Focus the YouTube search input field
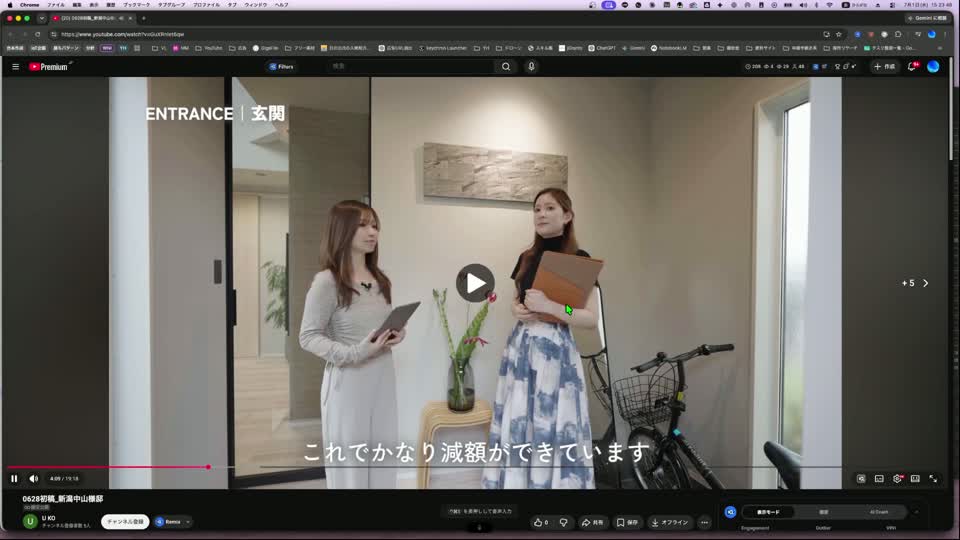Screen dimensions: 960x540 [410, 66]
